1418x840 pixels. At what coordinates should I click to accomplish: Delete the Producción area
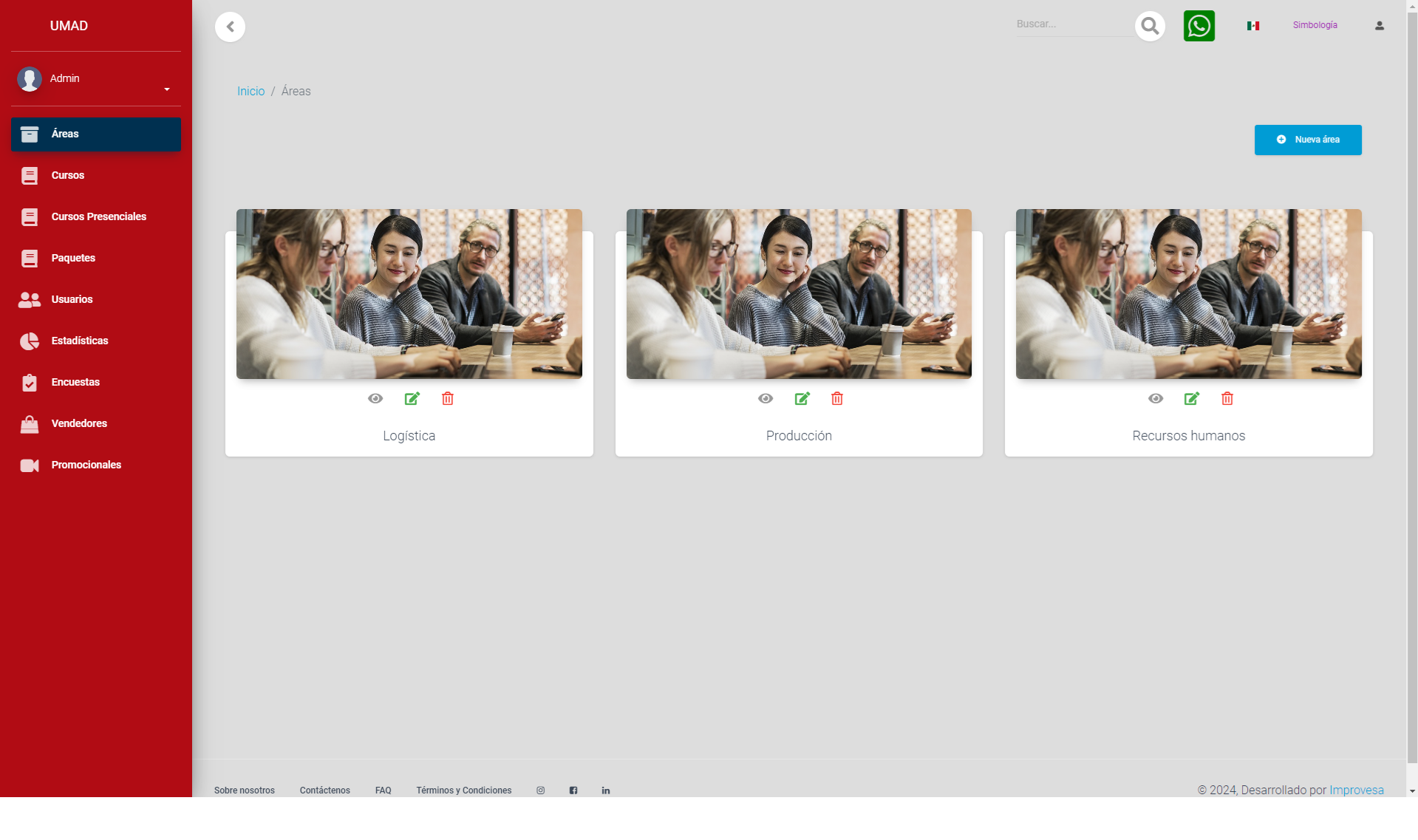837,399
